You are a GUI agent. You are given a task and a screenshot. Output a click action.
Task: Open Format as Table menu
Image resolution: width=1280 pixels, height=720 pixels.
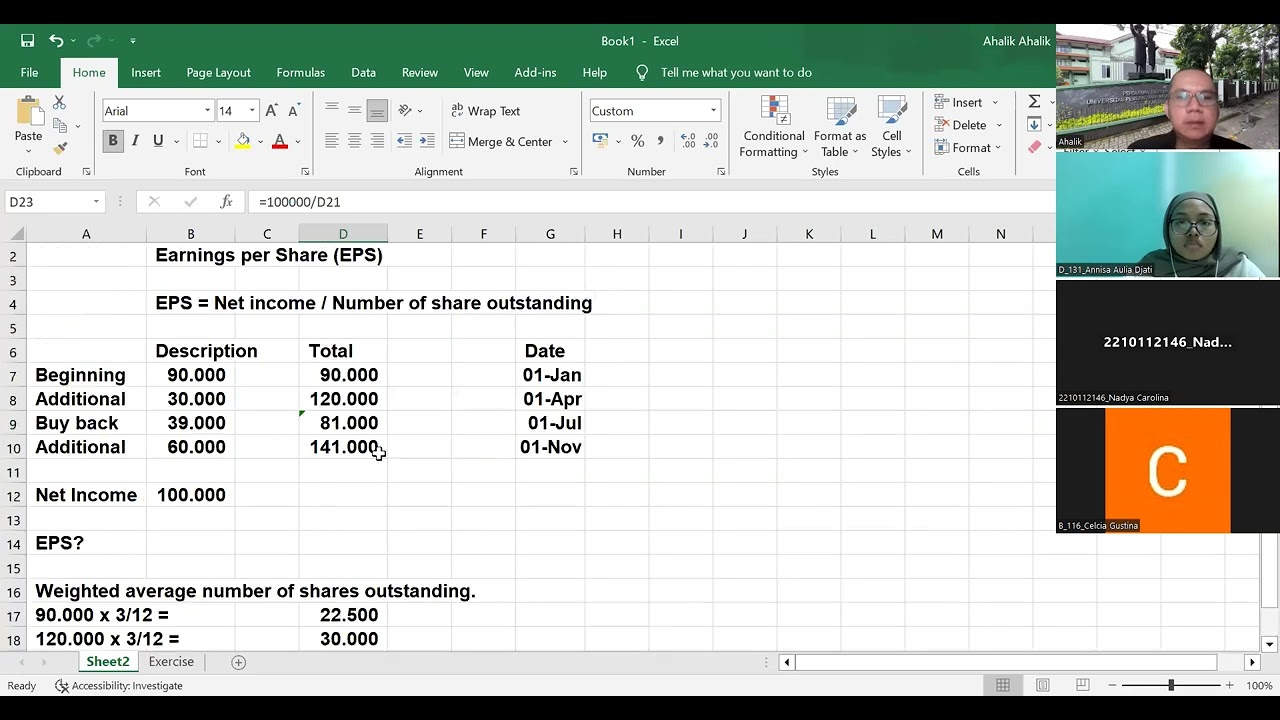tap(840, 127)
